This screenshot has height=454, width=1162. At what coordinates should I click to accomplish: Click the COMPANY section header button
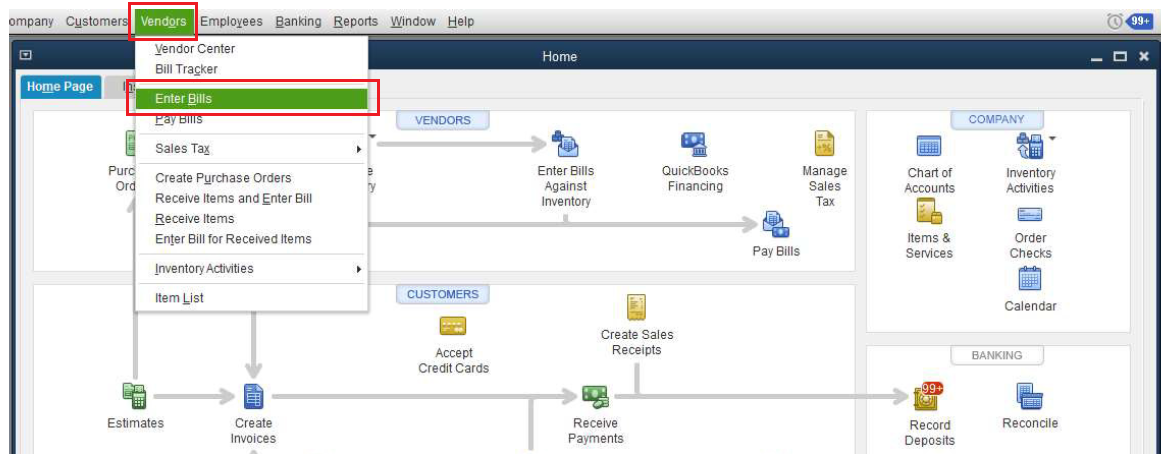coord(997,119)
